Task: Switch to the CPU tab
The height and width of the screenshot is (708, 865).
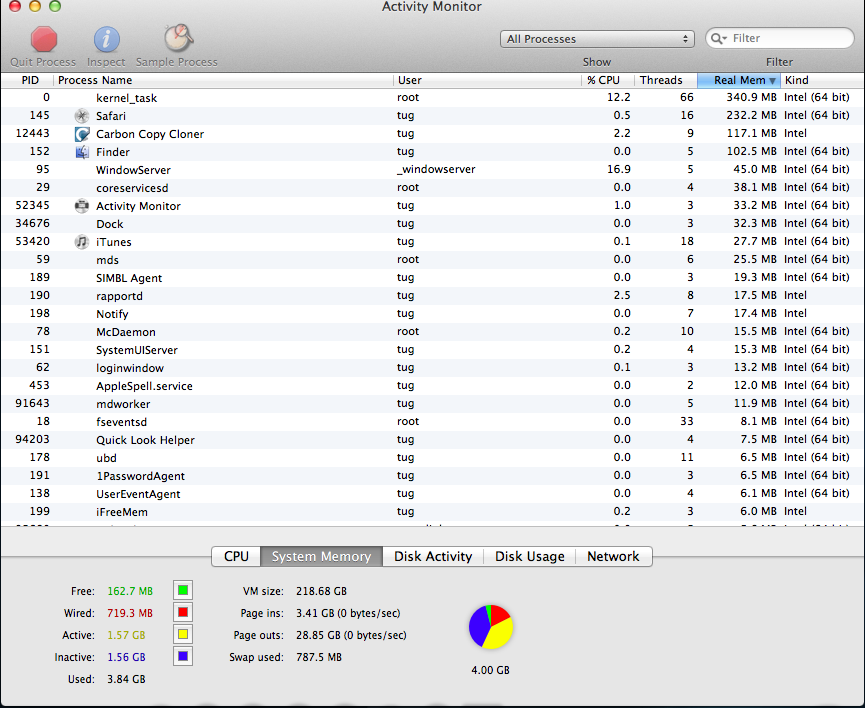Action: 236,556
